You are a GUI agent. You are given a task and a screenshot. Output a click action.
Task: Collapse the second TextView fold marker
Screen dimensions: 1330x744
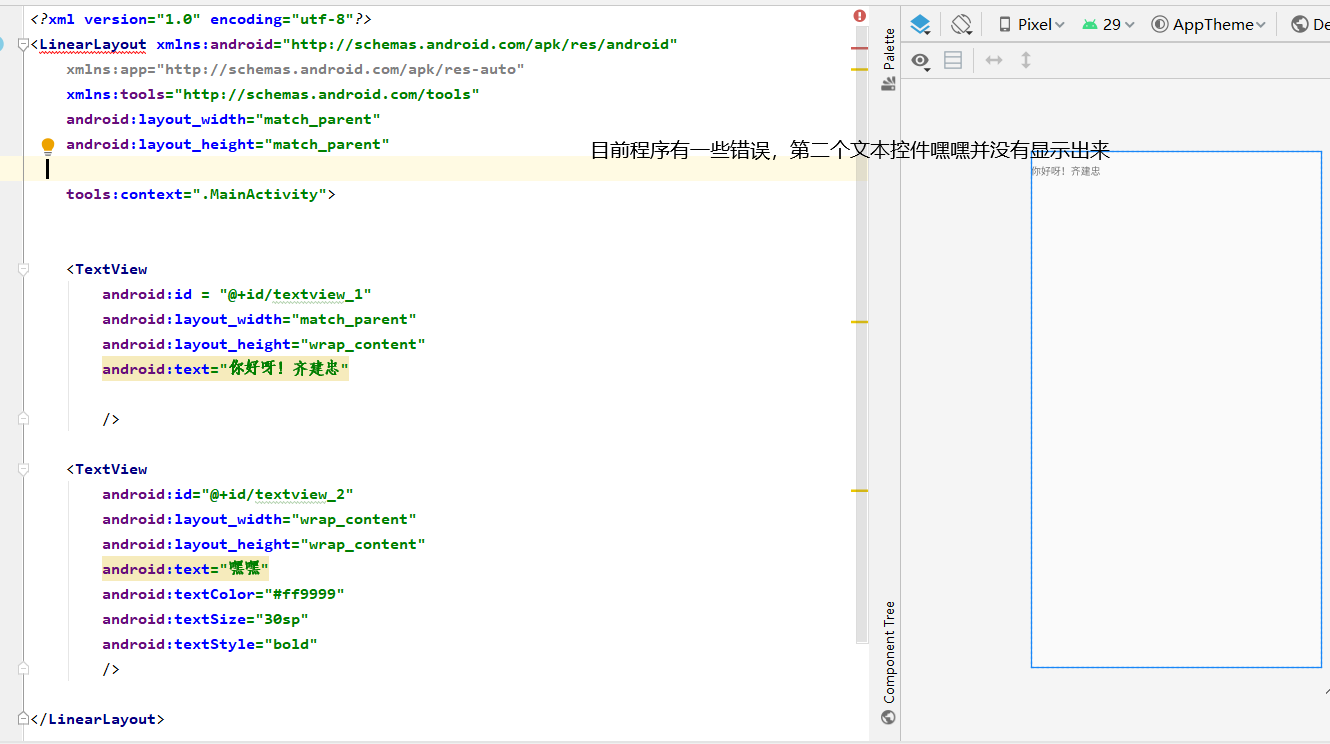coord(23,469)
